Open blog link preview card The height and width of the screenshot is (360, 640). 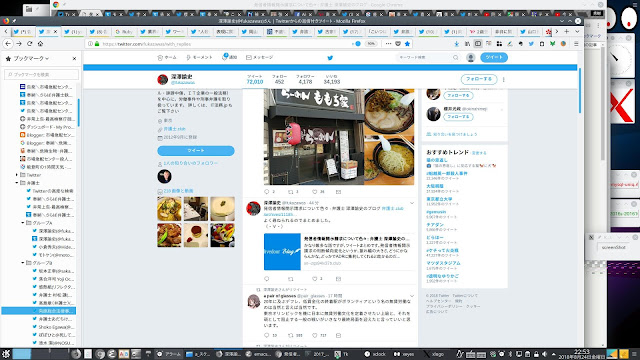pyautogui.click(x=339, y=252)
